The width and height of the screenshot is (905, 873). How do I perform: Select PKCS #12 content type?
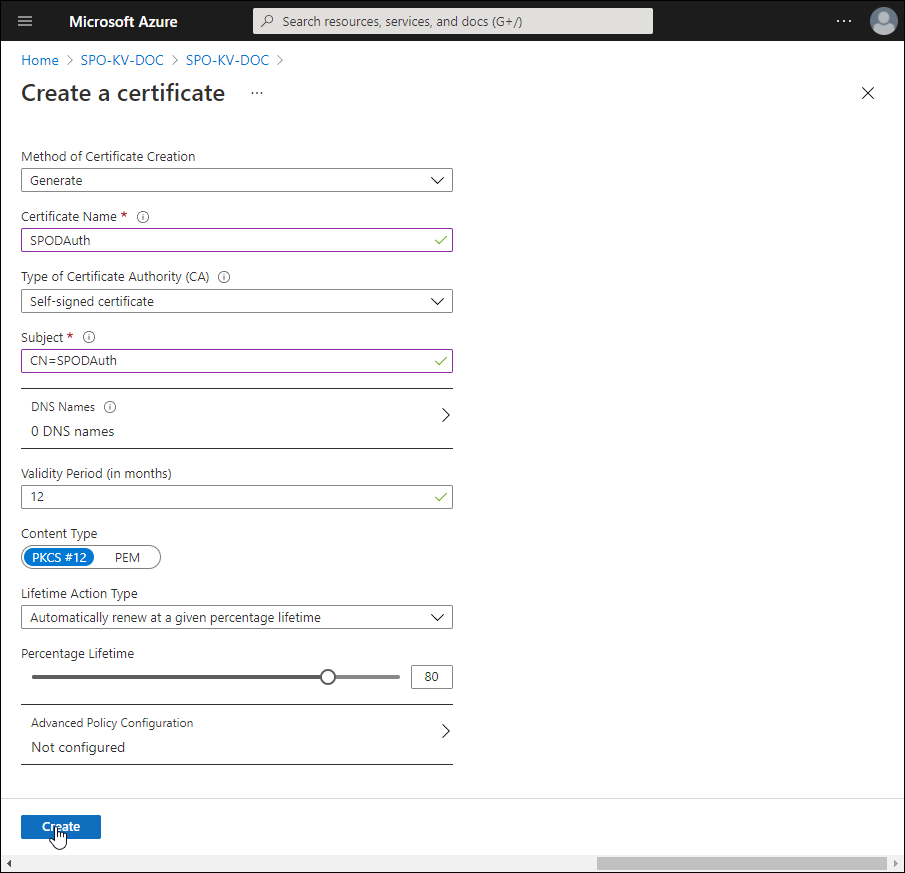coord(59,557)
